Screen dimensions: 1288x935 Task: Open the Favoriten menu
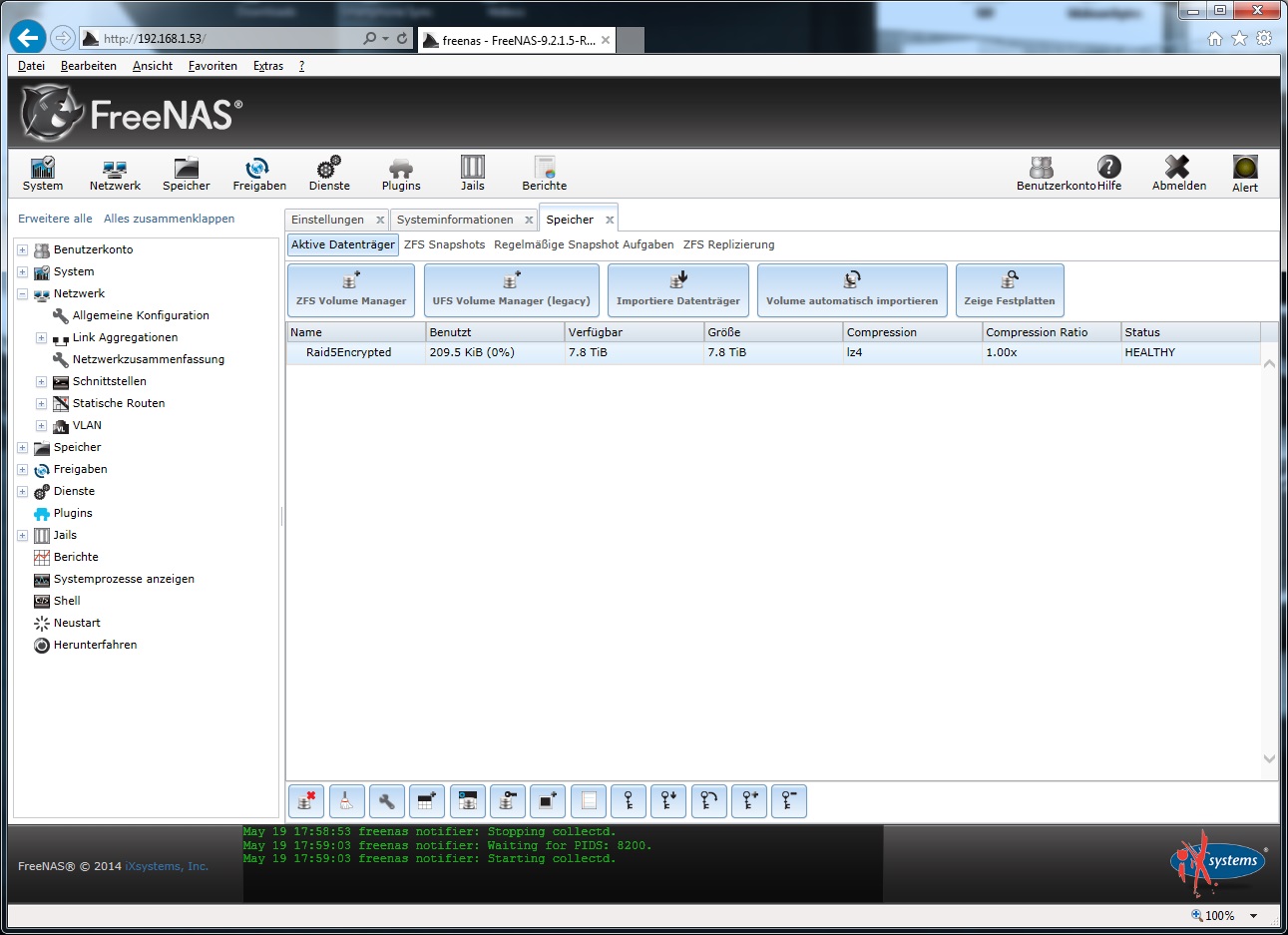(x=213, y=66)
